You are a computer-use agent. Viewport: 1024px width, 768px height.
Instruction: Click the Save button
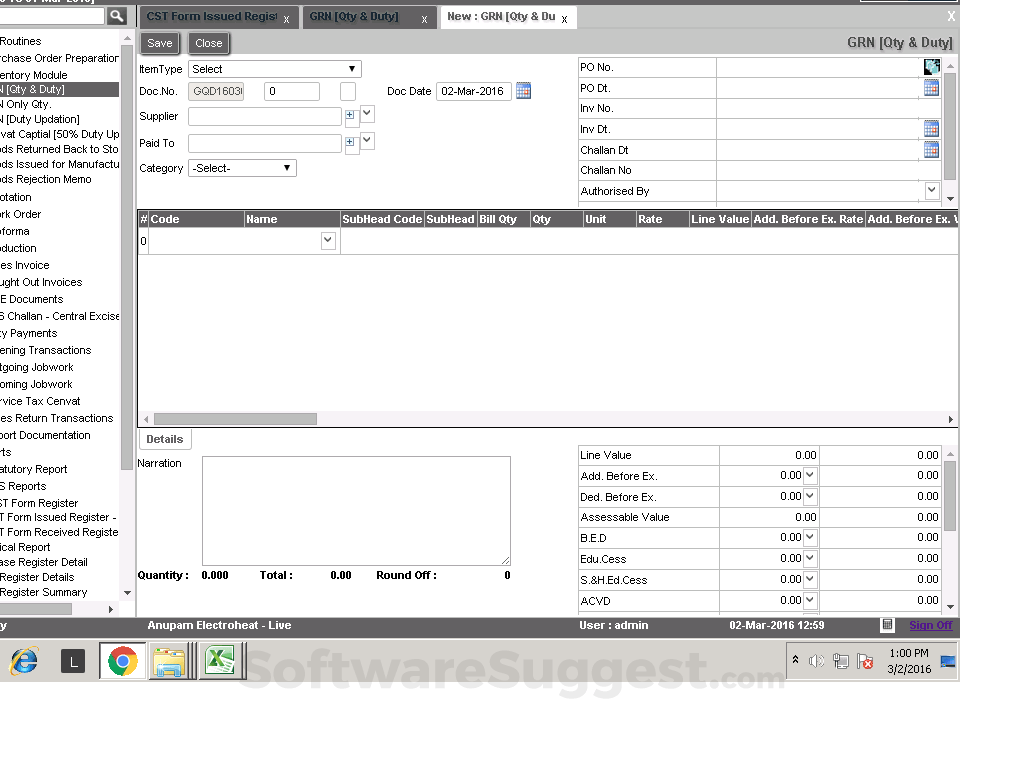(x=159, y=43)
